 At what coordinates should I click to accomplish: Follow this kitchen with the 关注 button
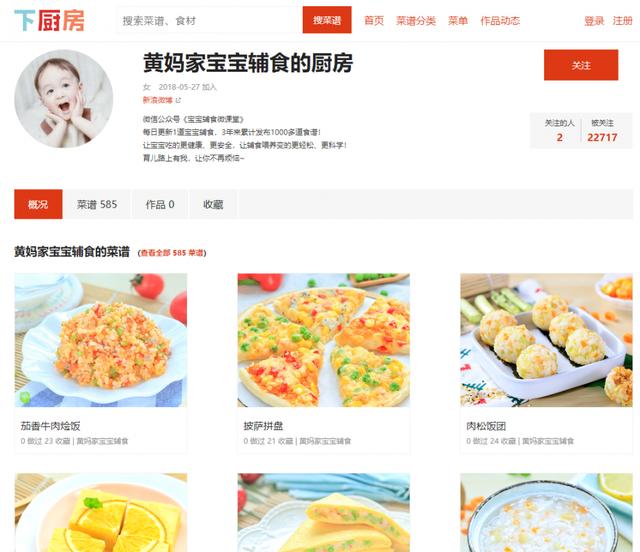tap(581, 65)
